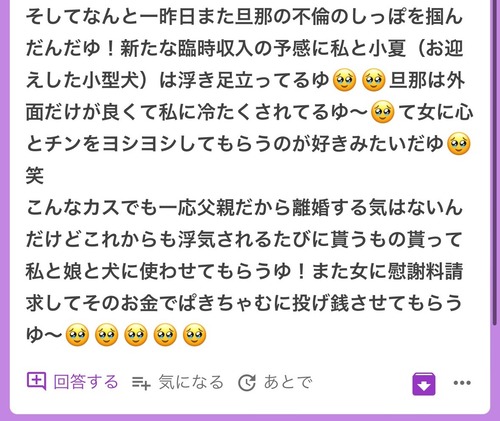Open the reply form via 回答する text
Image resolution: width=500 pixels, height=421 pixels.
coord(86,382)
